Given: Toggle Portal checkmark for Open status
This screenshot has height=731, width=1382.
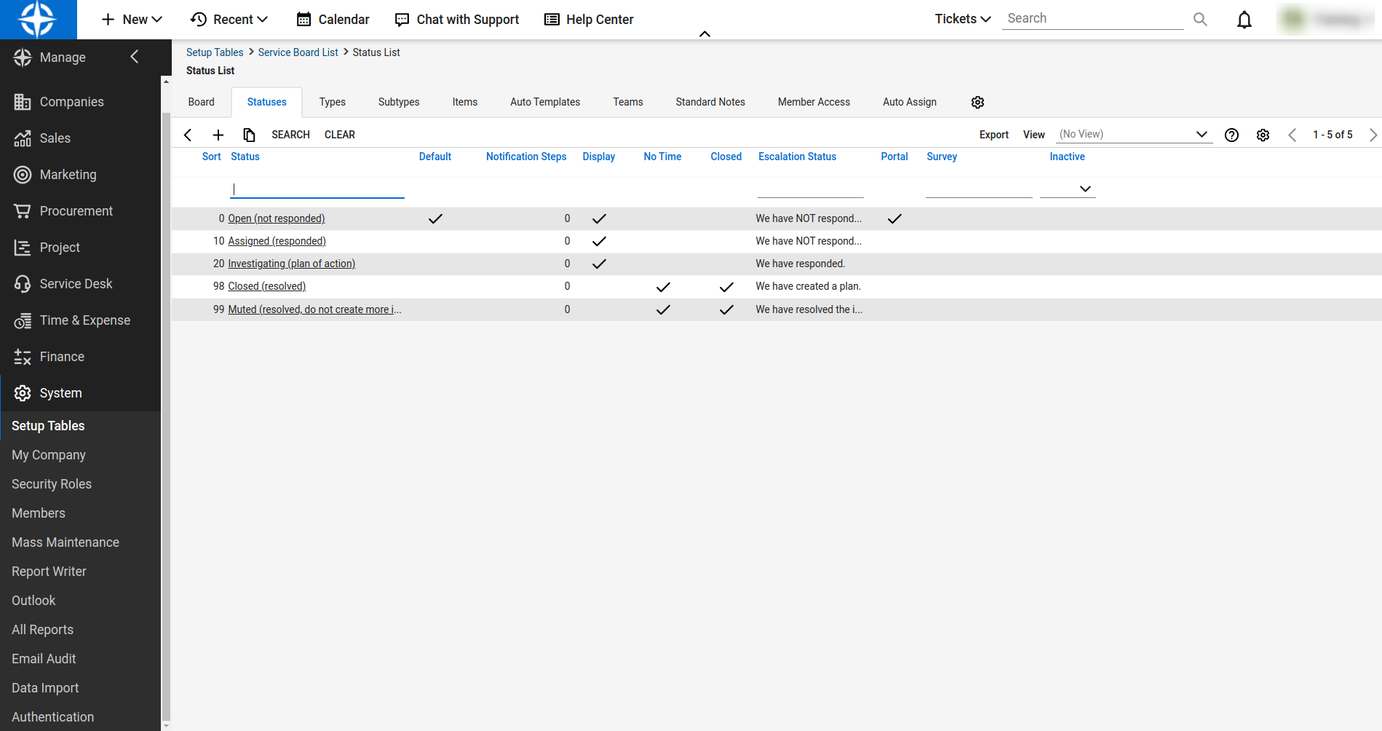Looking at the screenshot, I should point(894,218).
